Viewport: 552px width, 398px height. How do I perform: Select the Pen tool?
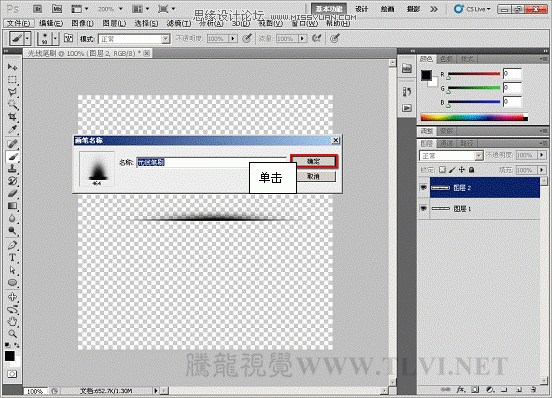[x=12, y=245]
